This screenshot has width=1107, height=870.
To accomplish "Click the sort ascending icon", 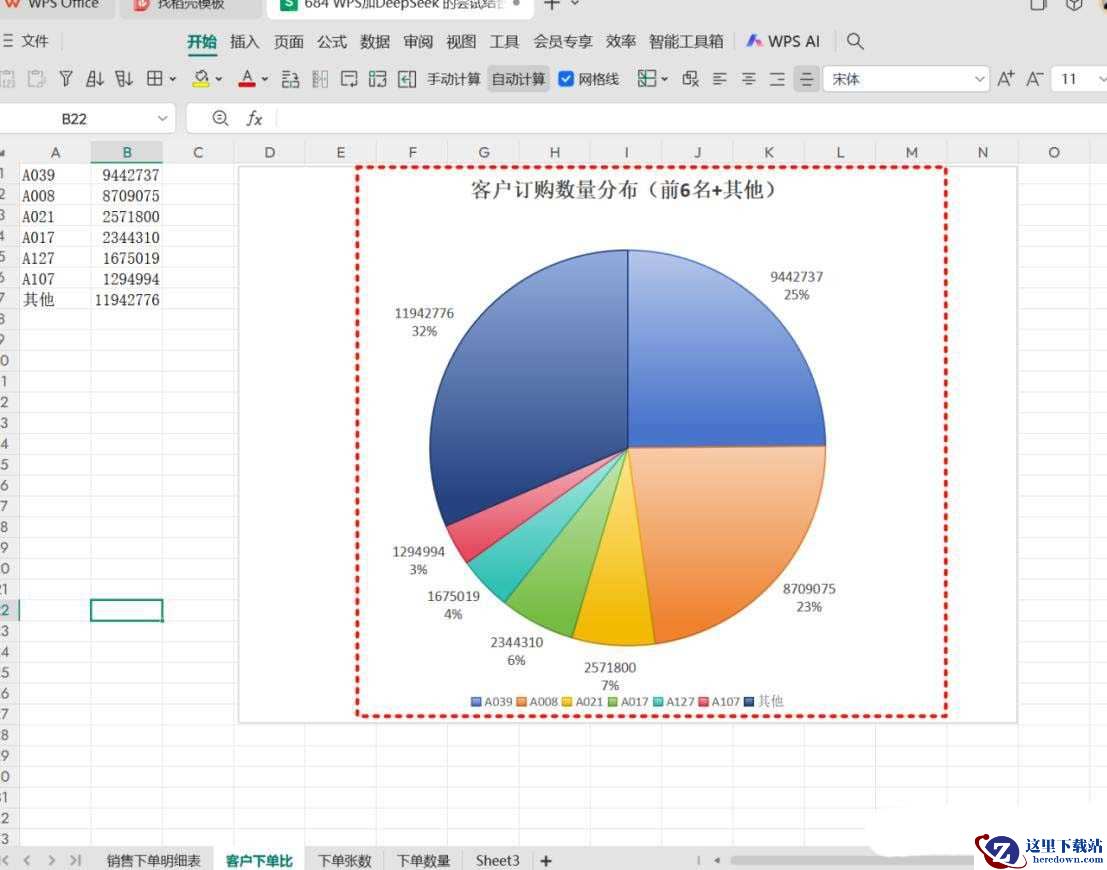I will coord(95,78).
